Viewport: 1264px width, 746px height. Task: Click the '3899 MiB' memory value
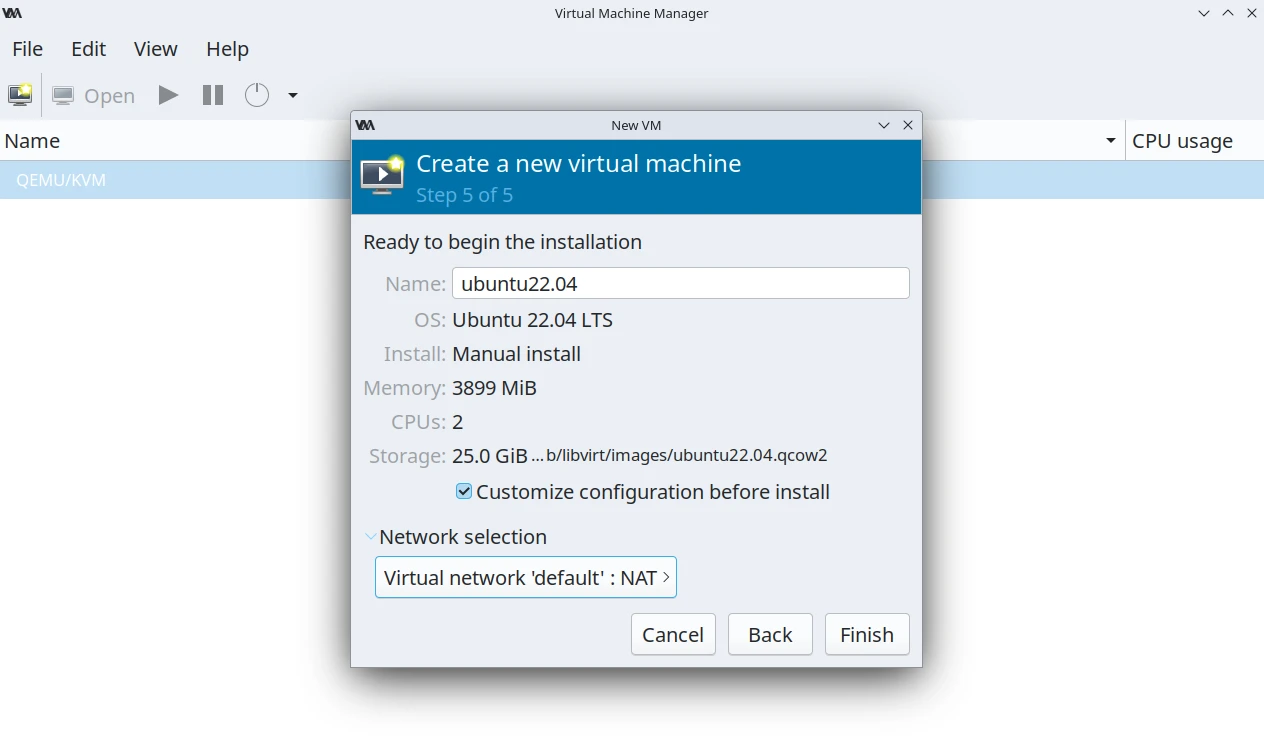tap(495, 388)
